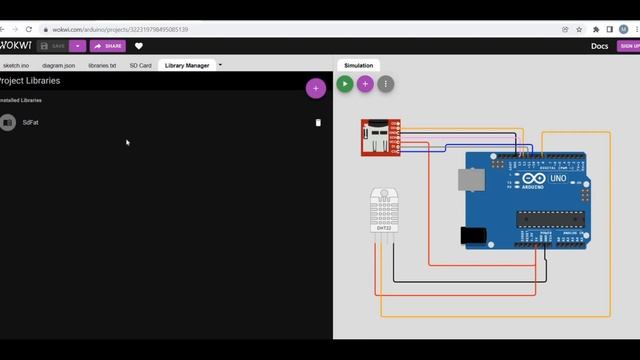The image size is (640, 360).
Task: Expand the save options dropdown arrow
Action: pos(78,46)
